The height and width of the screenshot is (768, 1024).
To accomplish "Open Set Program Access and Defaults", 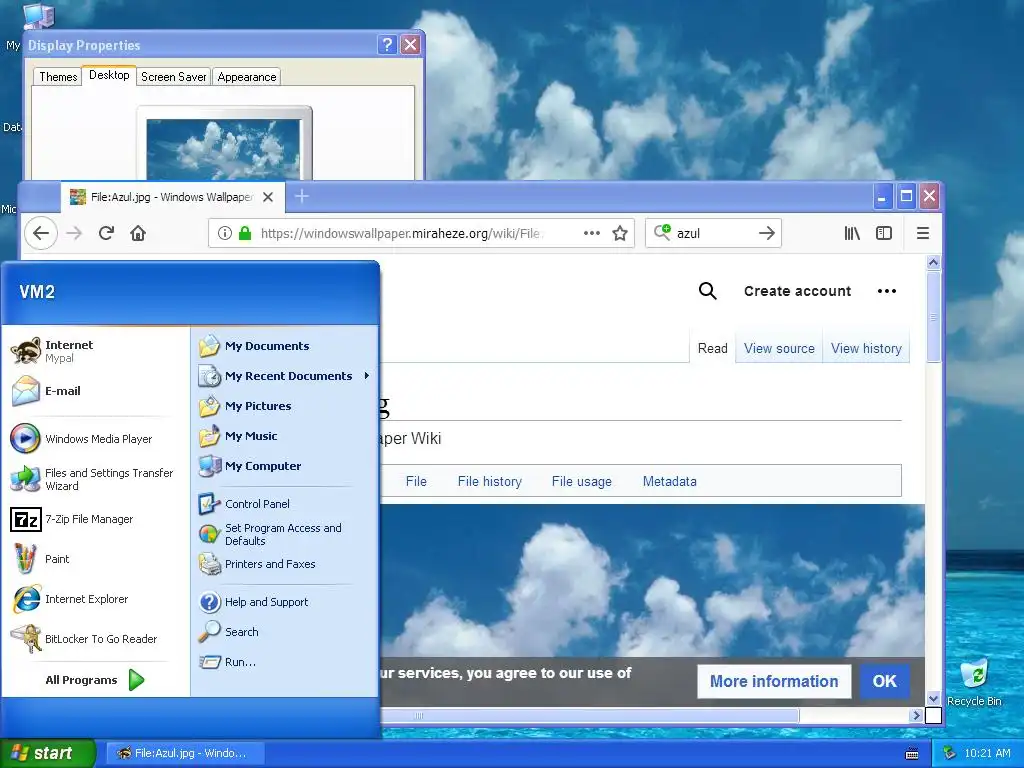I will [270, 534].
